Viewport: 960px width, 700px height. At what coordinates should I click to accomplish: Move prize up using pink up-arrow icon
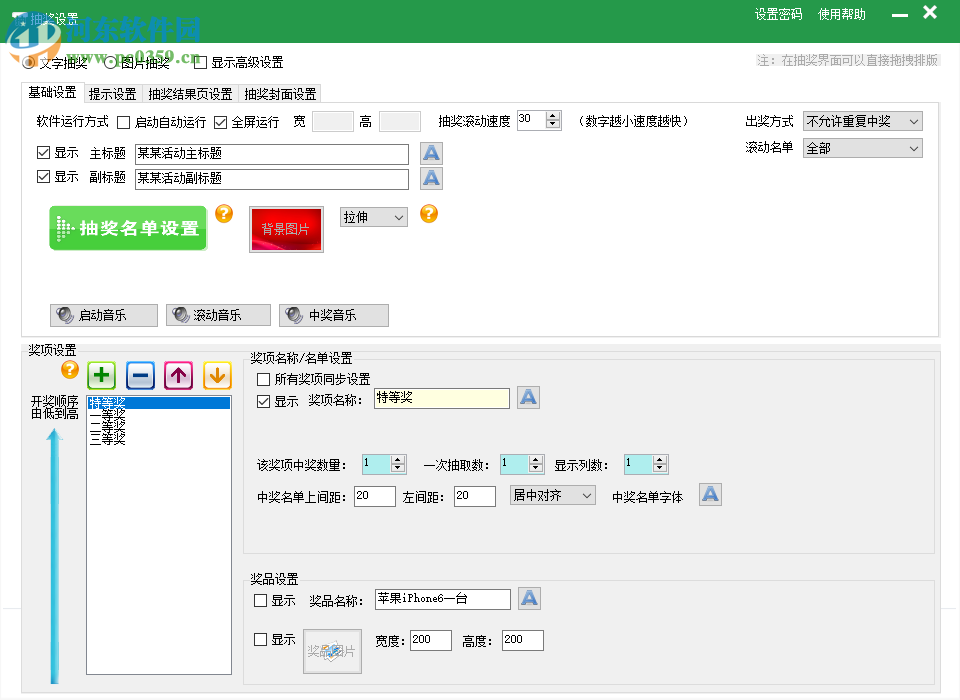coord(179,375)
